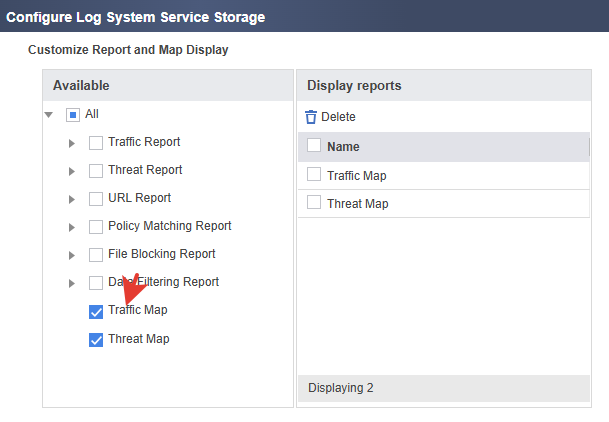609x422 pixels.
Task: Collapse the All tree node
Action: tap(49, 115)
